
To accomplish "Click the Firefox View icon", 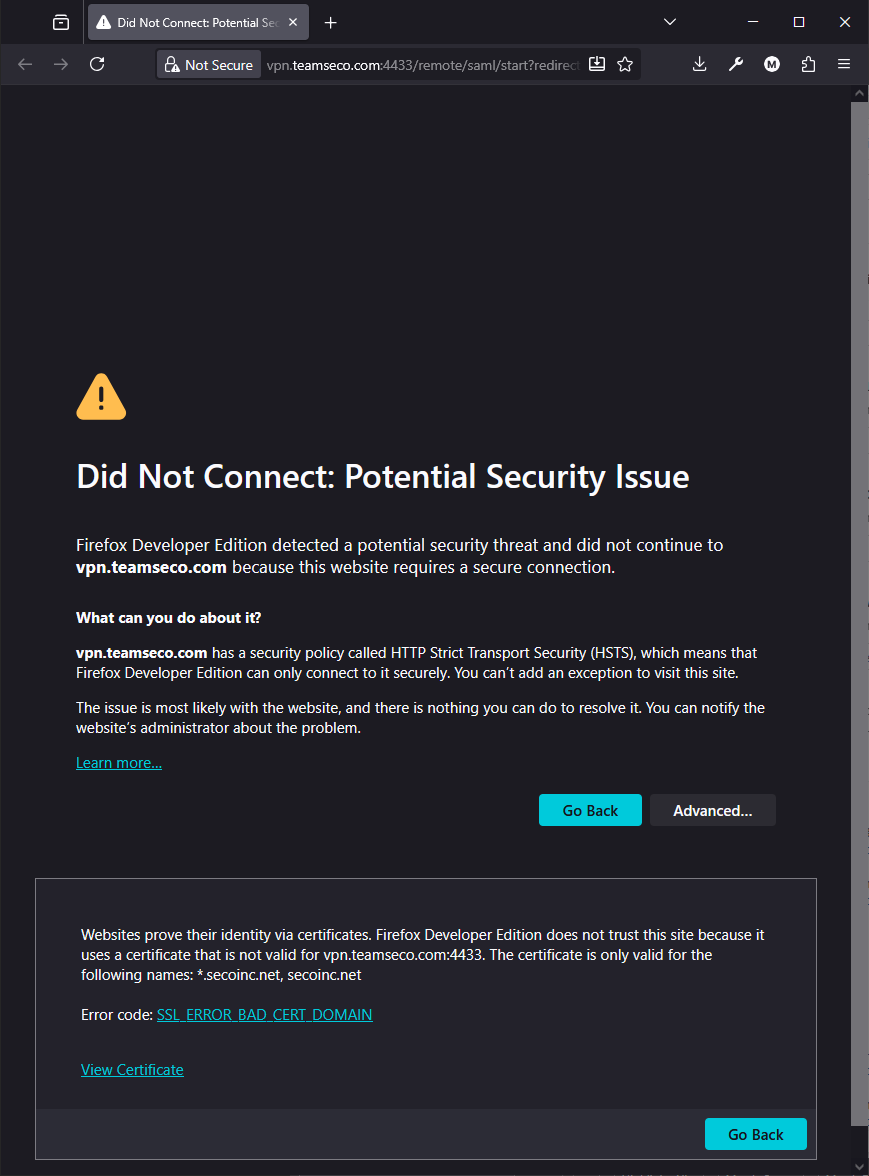I will coord(61,22).
